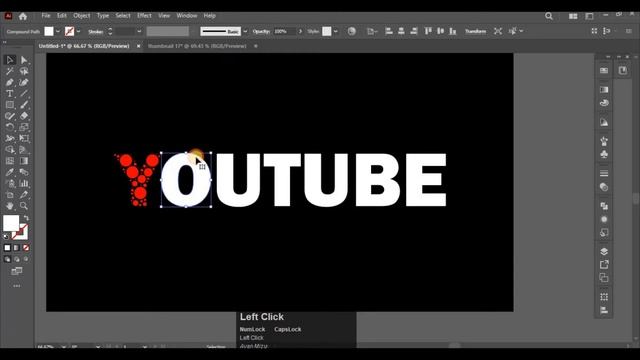640x360 pixels.
Task: Select the Paintbrush tool
Action: coord(24,105)
